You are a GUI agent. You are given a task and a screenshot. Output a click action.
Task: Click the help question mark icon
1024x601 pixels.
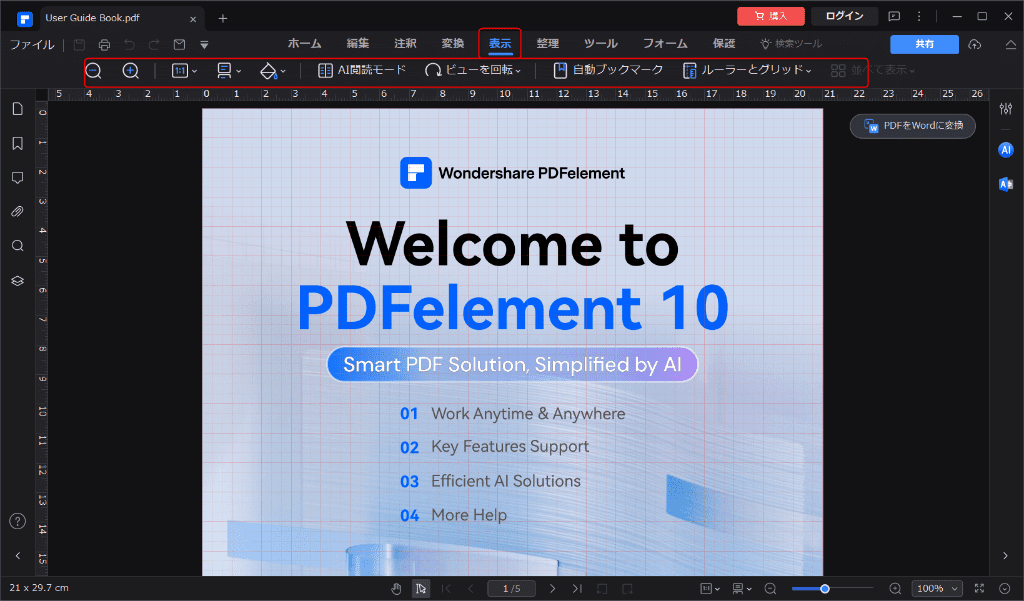pos(18,521)
